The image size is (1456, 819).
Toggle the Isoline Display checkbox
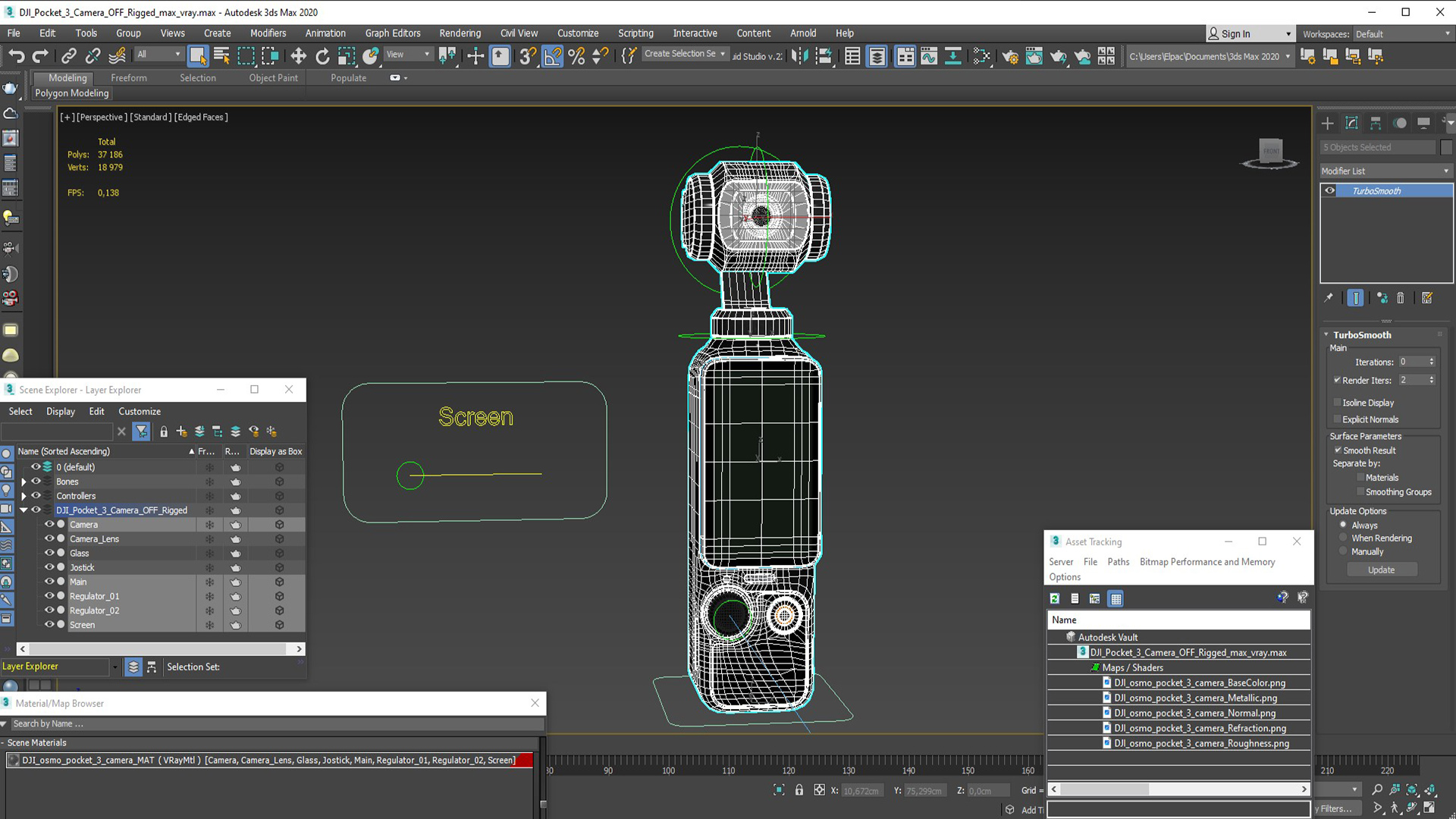[x=1337, y=403]
